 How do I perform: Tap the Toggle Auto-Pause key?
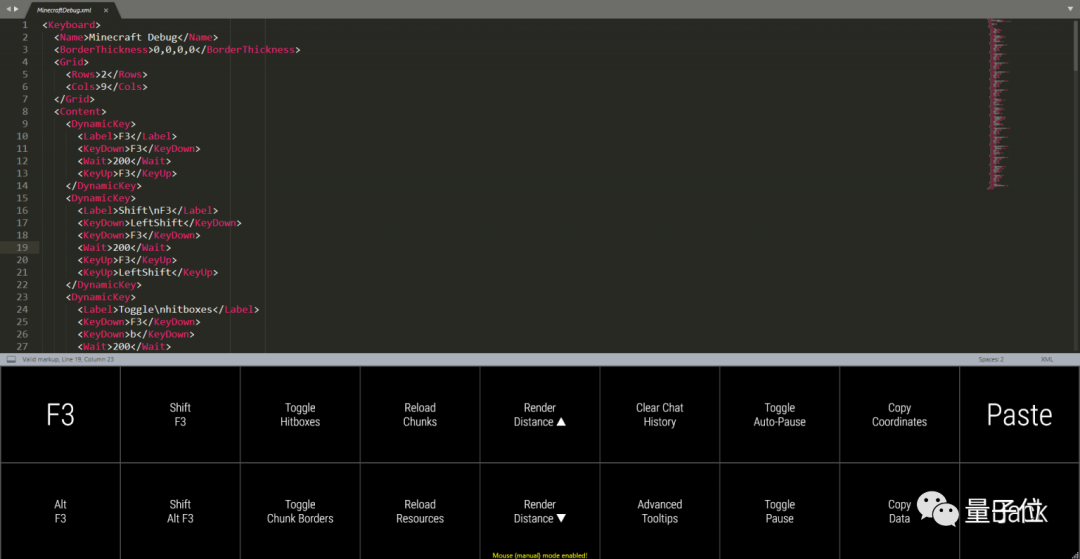point(779,414)
